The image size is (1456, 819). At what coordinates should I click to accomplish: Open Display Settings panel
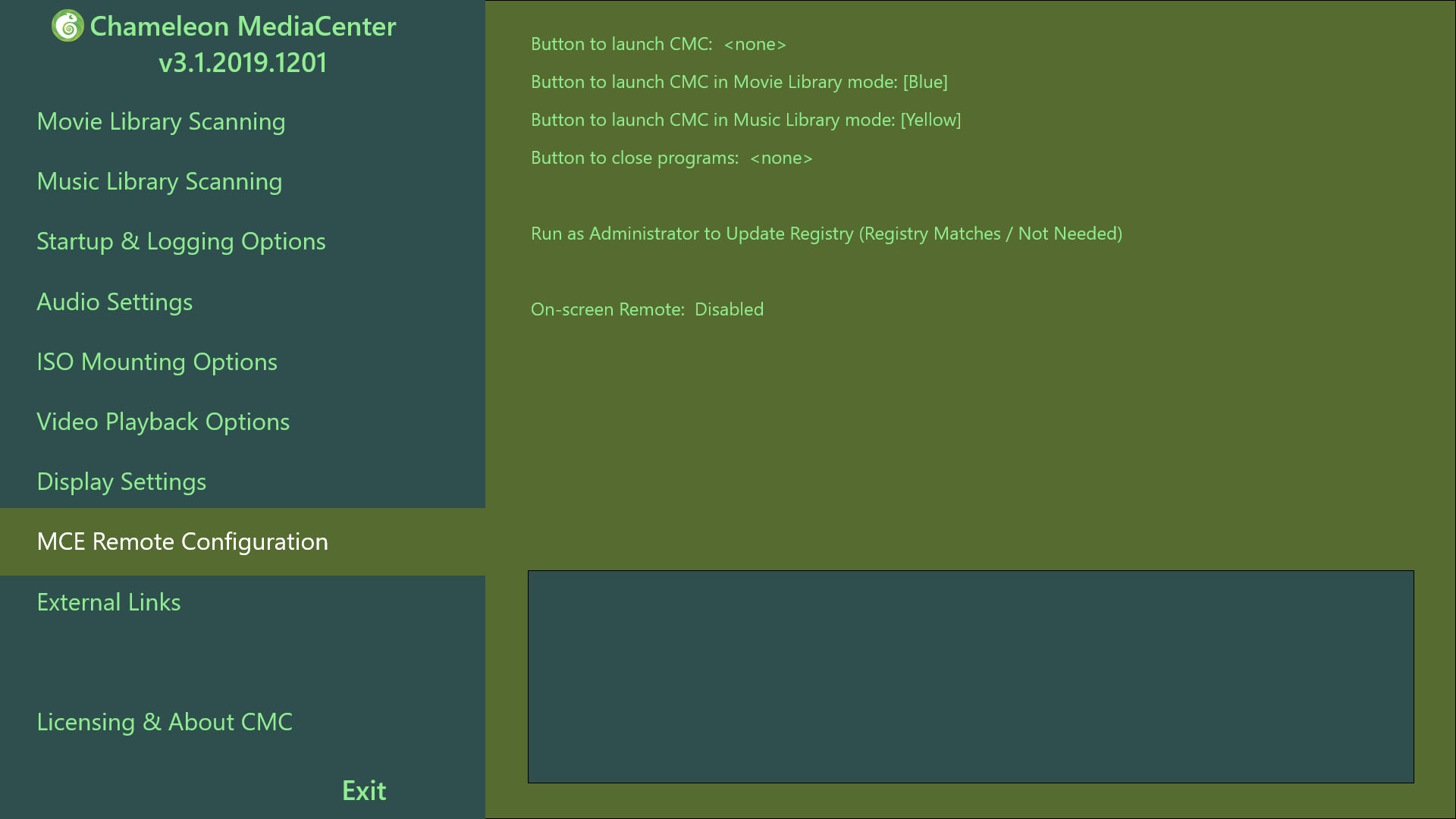click(x=121, y=481)
